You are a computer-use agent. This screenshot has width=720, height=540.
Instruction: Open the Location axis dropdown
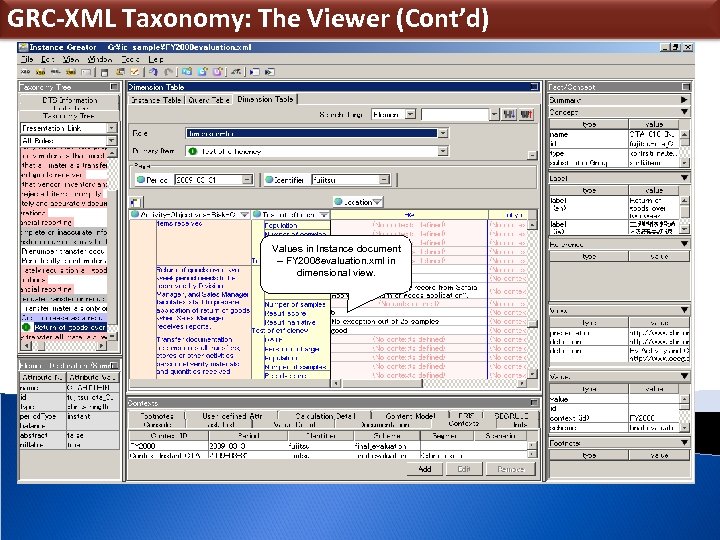377,202
